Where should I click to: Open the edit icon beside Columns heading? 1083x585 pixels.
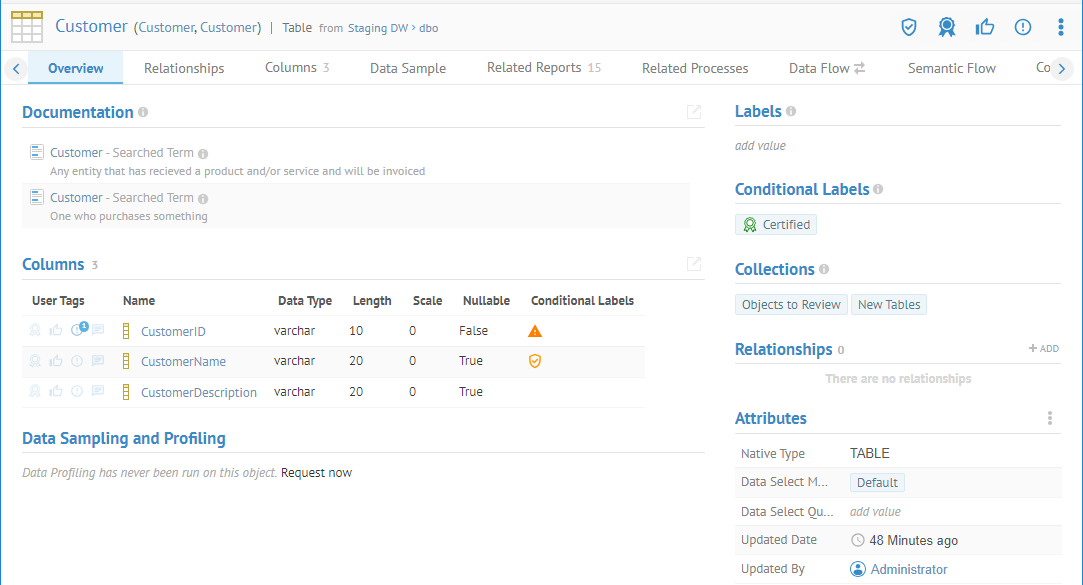coord(694,264)
